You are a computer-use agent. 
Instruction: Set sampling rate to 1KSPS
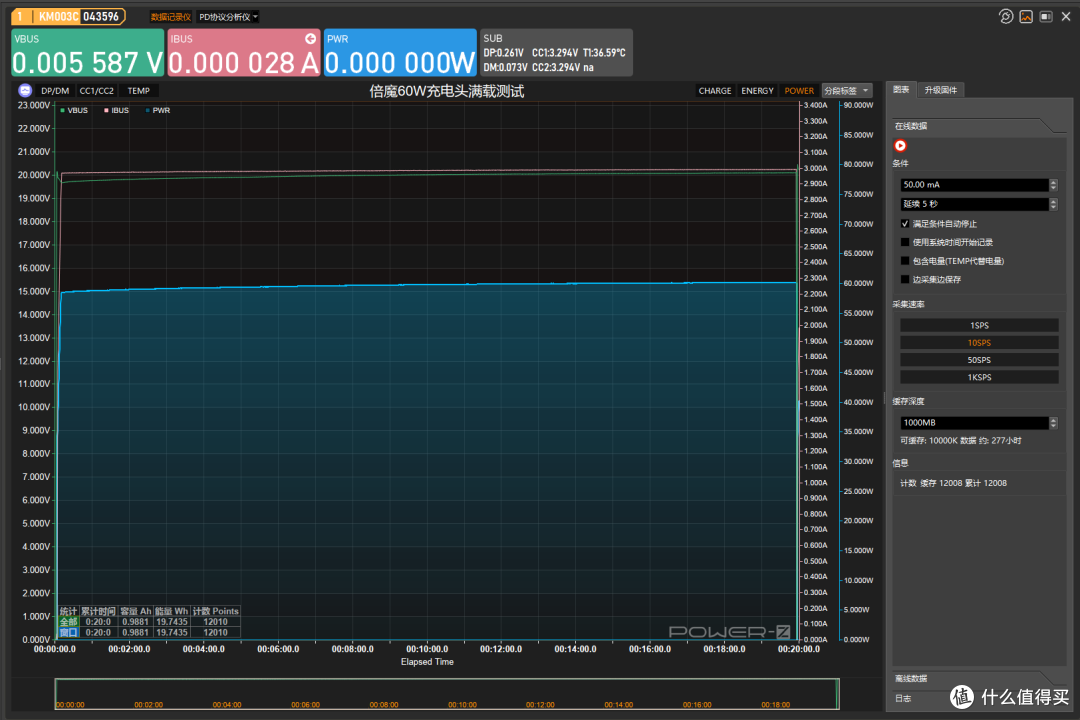pos(979,377)
